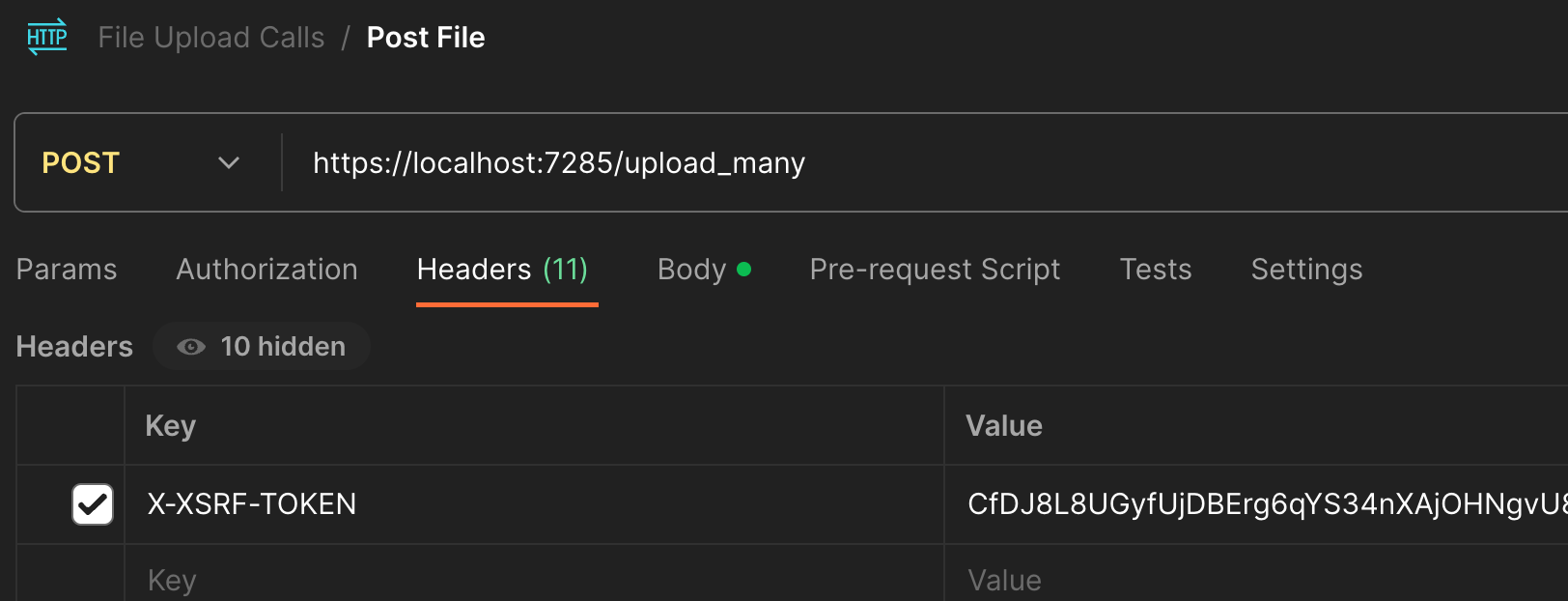Go to the Tests tab
This screenshot has width=1568, height=601.
coord(1156,270)
